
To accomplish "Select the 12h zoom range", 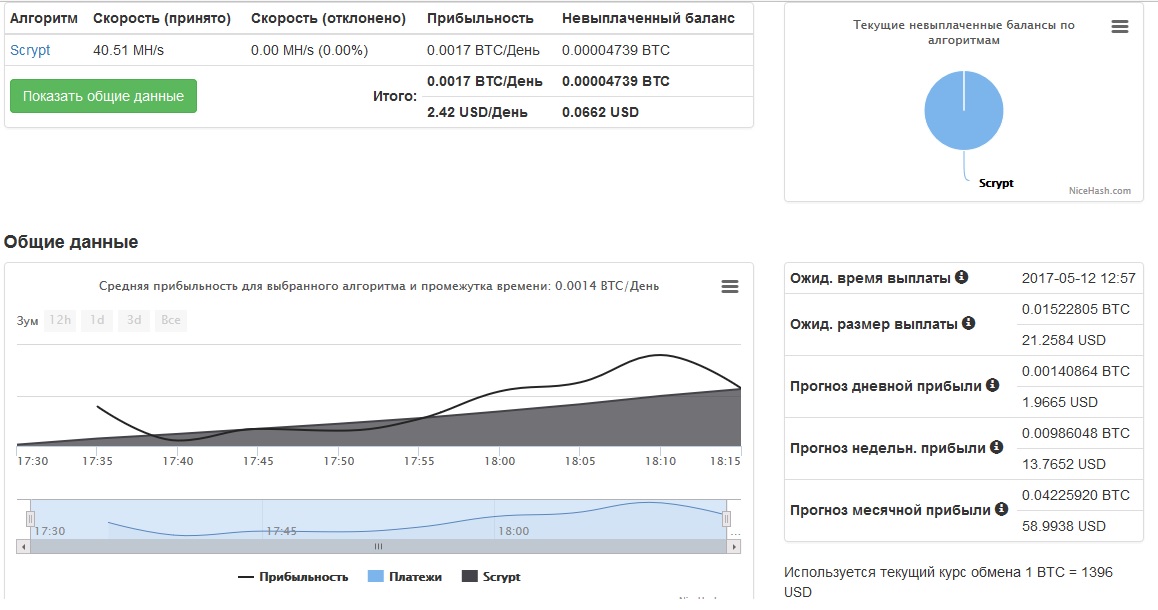I will click(60, 320).
